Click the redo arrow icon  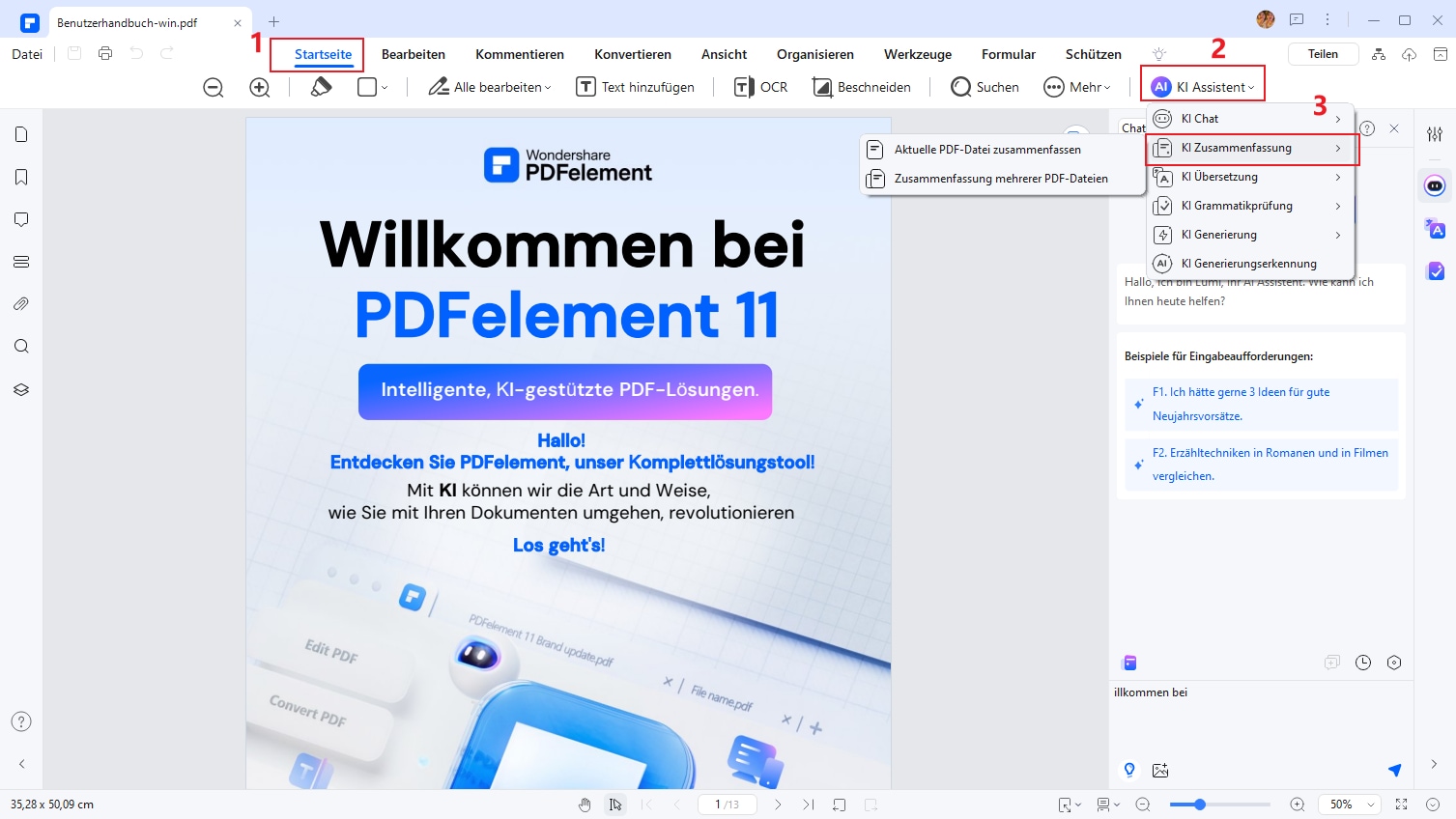pyautogui.click(x=167, y=54)
